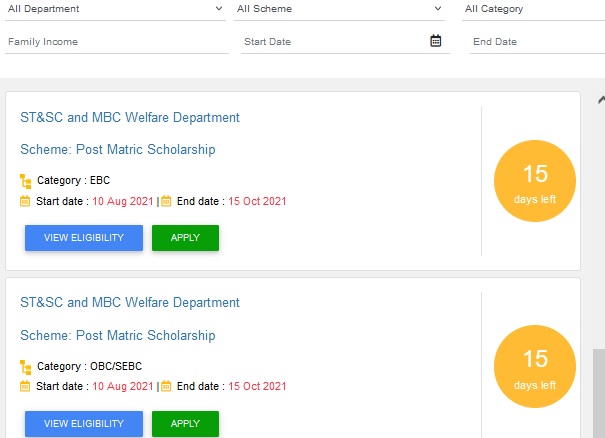Click the scroll-up arrow at the top of the scrollbar
Viewport: 605px width, 438px height.
(x=601, y=100)
